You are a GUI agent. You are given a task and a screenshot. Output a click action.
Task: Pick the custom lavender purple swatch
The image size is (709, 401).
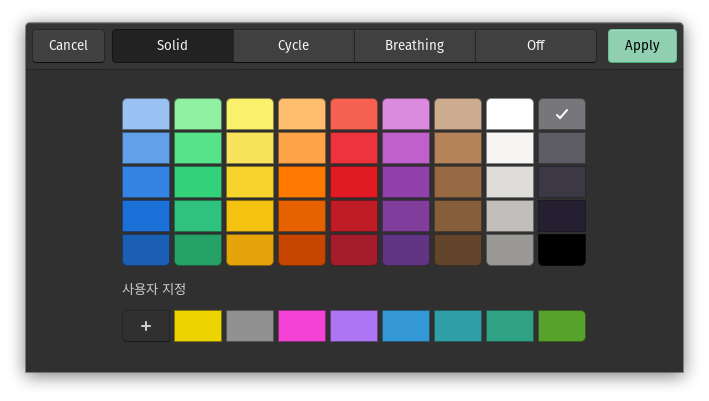(x=354, y=326)
